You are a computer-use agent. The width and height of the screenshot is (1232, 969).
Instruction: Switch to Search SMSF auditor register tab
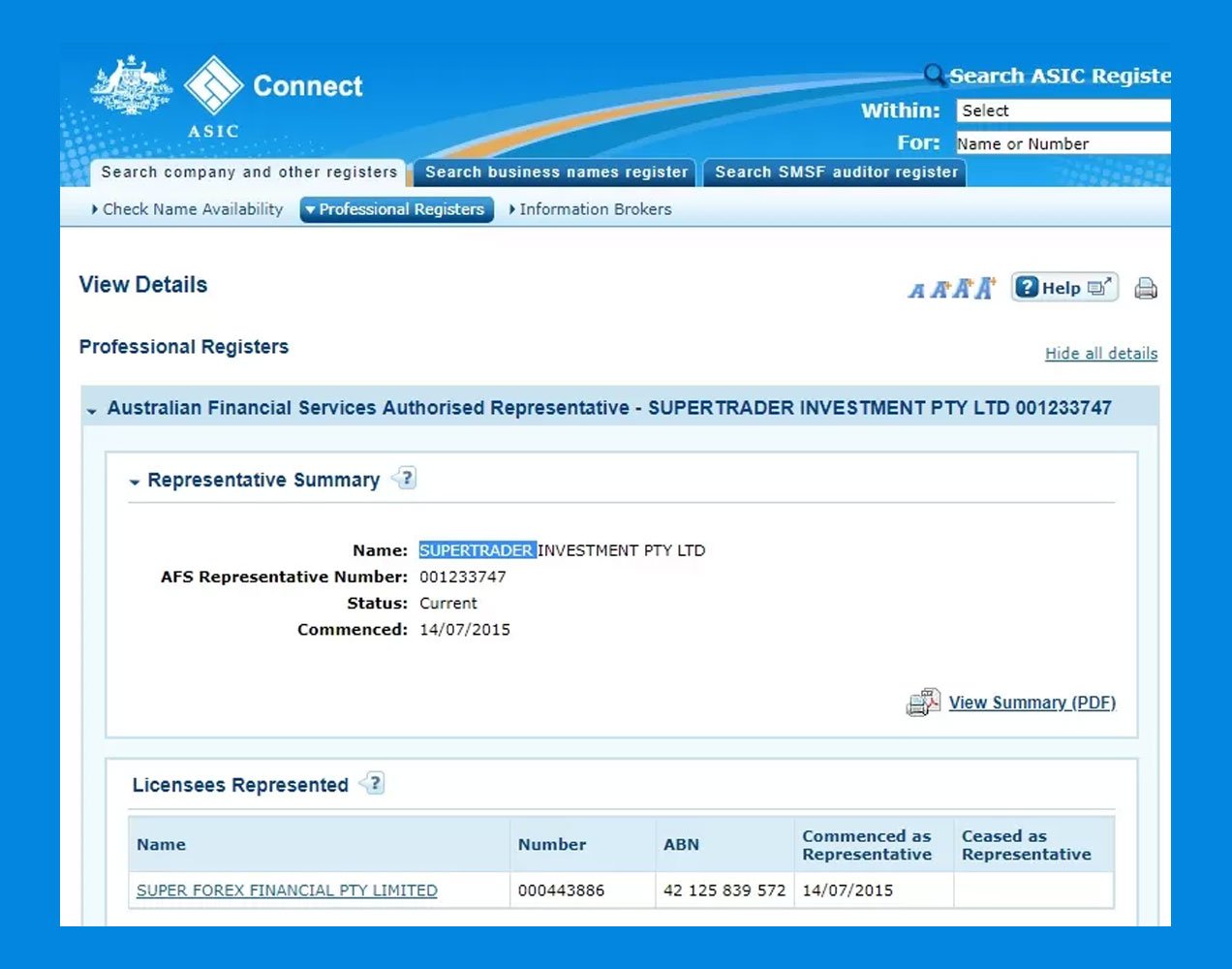coord(835,172)
